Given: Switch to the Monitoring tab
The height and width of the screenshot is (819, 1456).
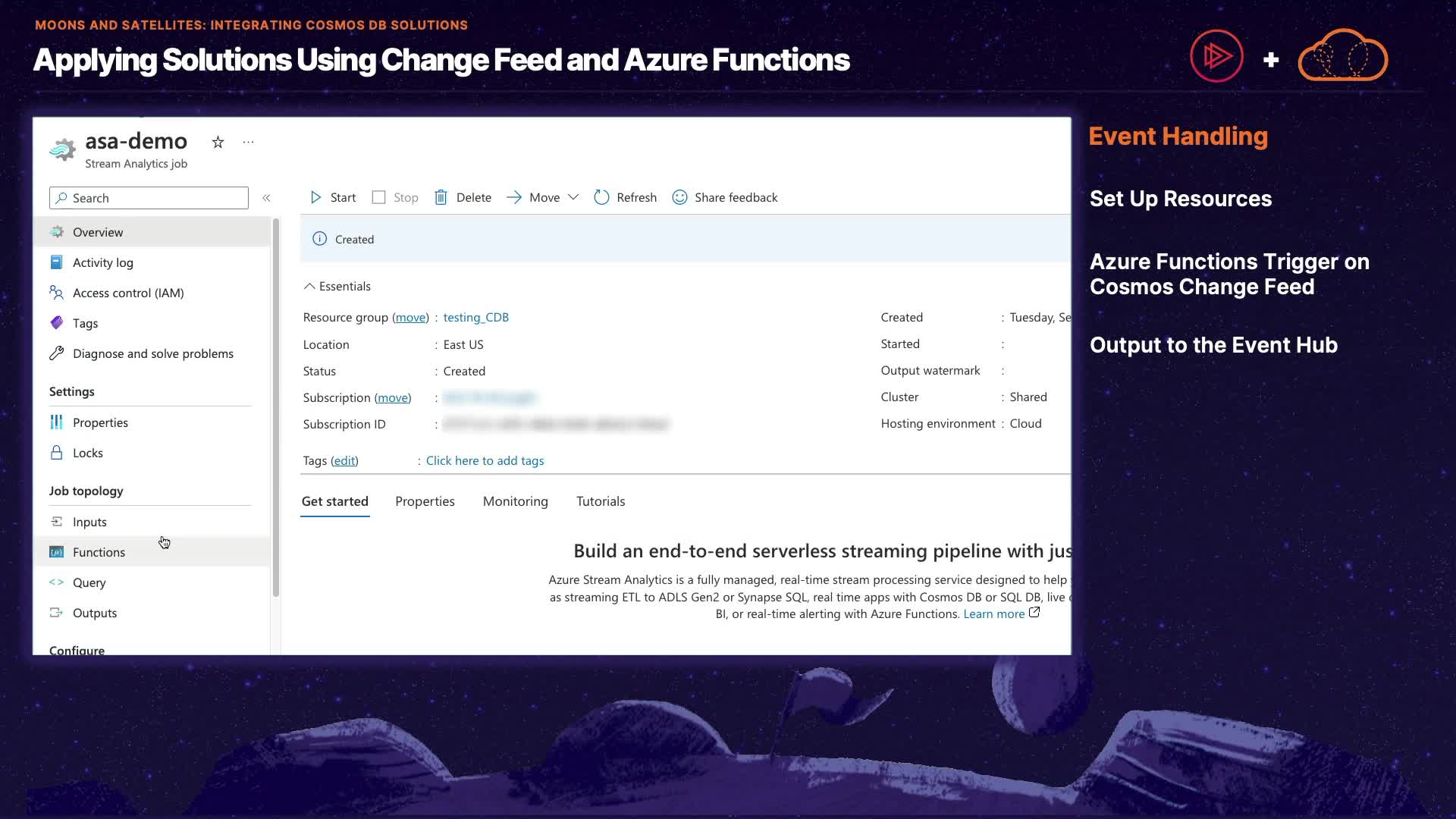Looking at the screenshot, I should [x=515, y=501].
